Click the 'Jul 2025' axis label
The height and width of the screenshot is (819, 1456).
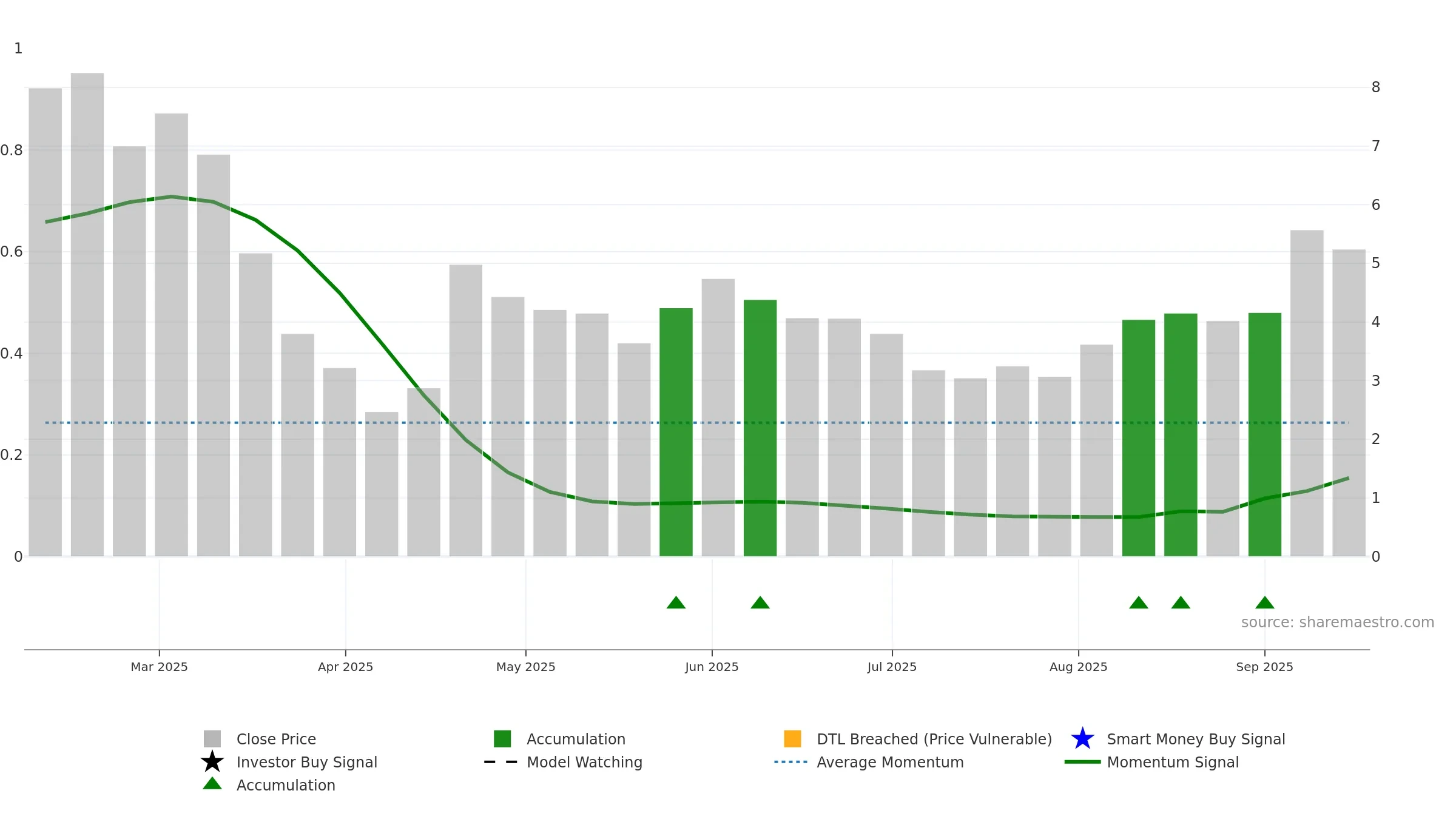[892, 667]
